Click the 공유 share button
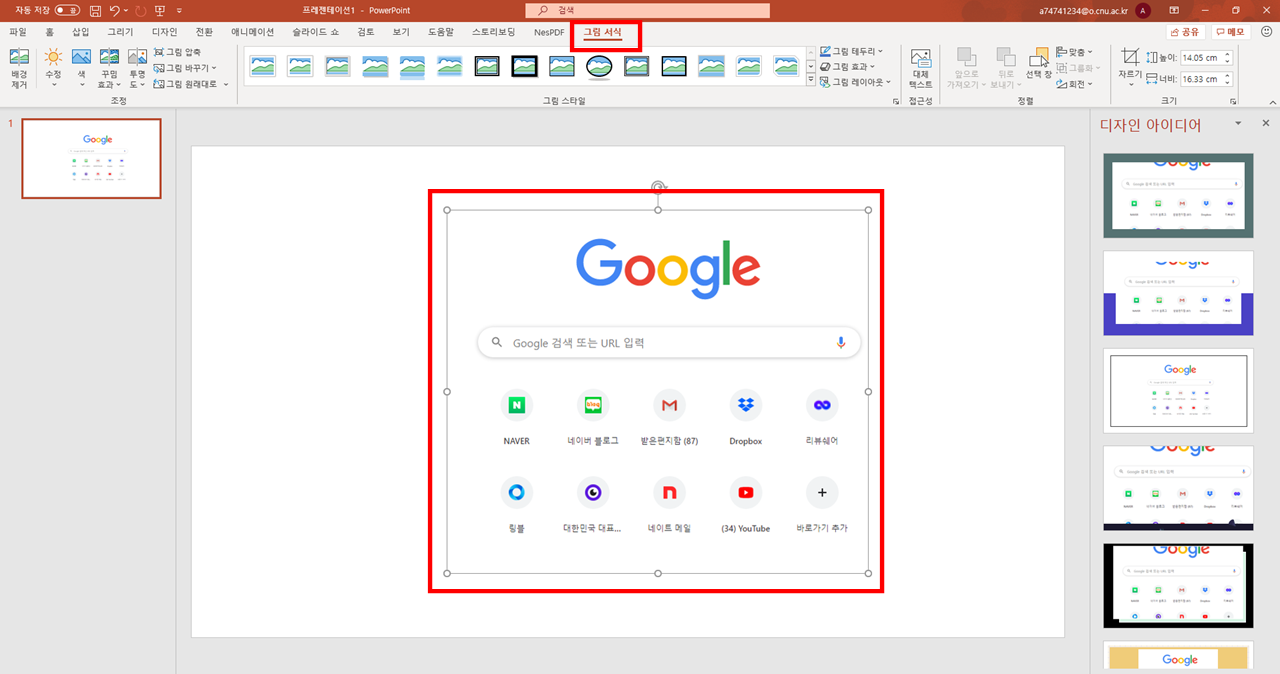This screenshot has height=674, width=1280. point(1185,32)
